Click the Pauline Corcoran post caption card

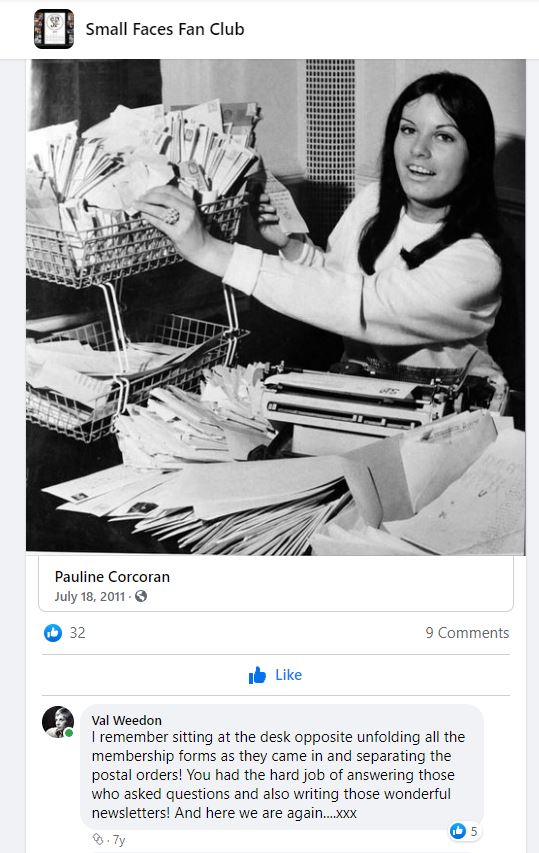(x=276, y=584)
